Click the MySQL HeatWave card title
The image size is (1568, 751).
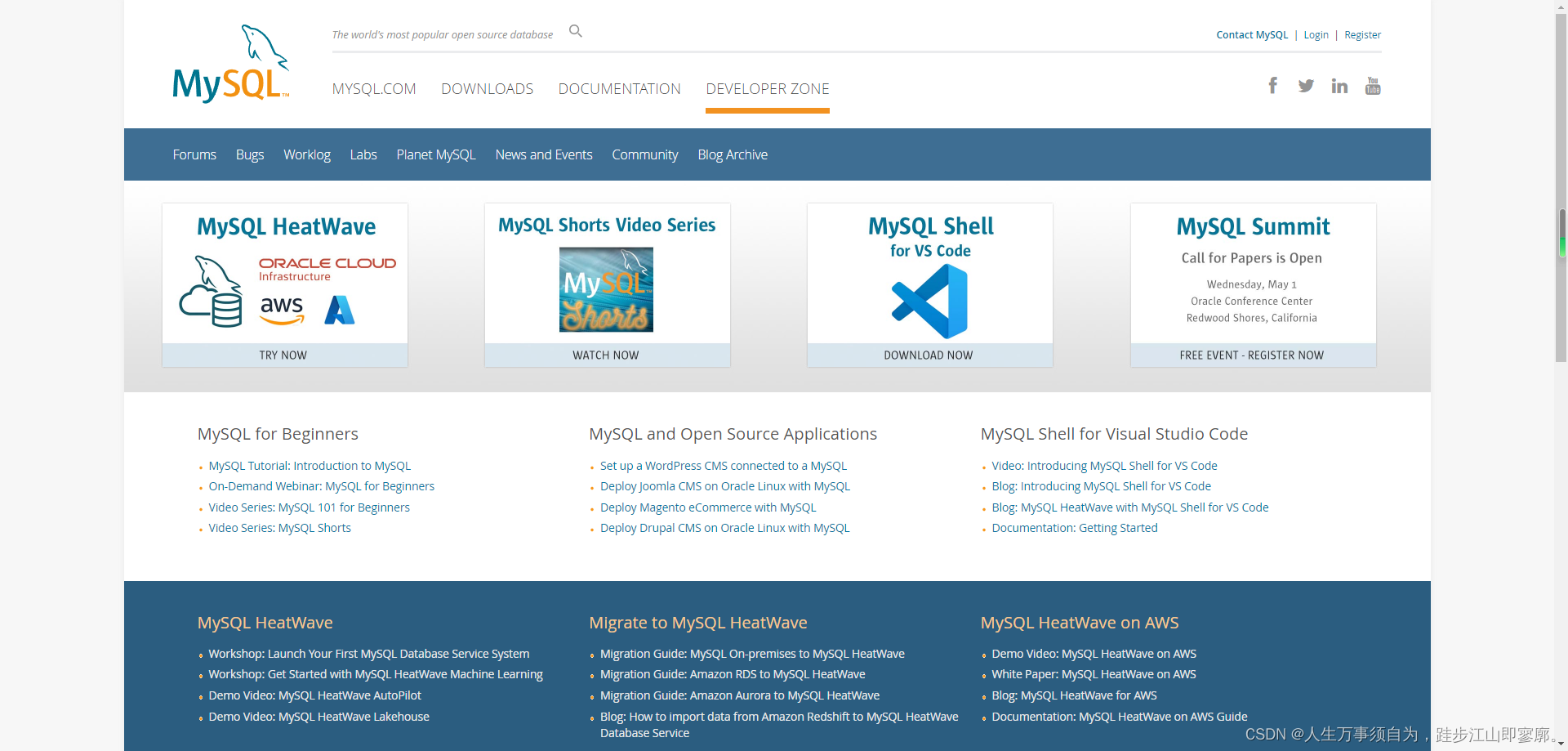287,226
